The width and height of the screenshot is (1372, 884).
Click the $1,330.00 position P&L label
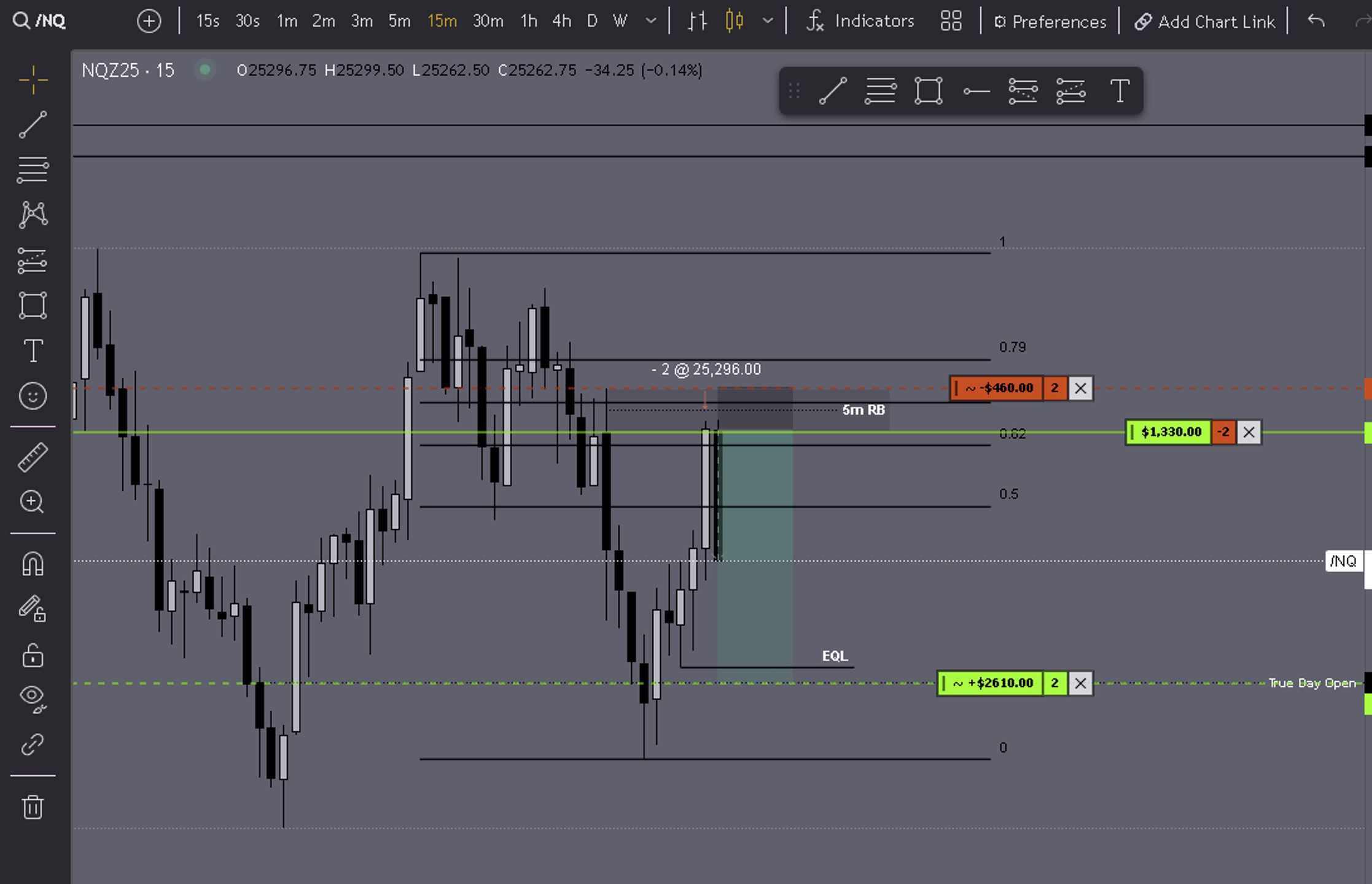coord(1168,433)
